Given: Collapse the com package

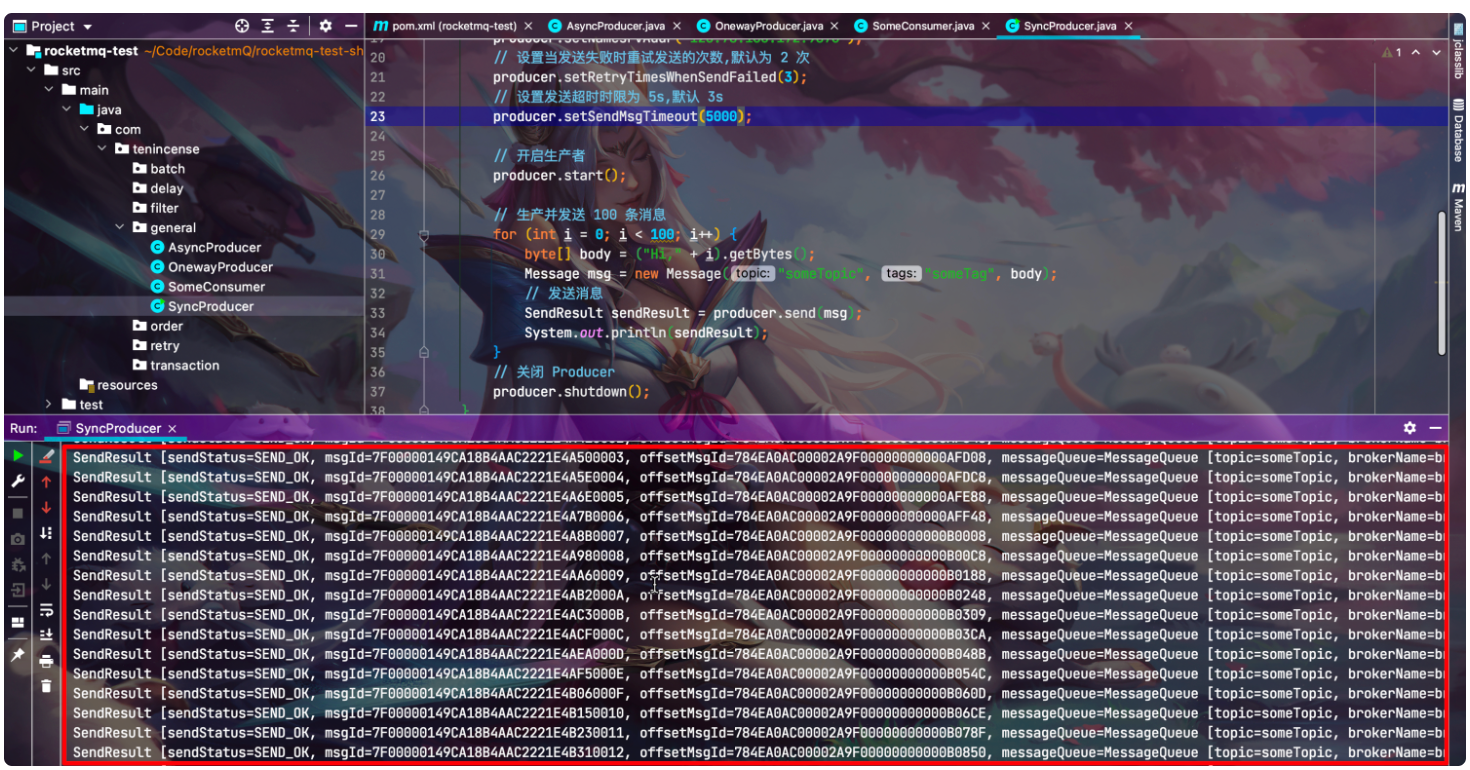Looking at the screenshot, I should pos(85,129).
